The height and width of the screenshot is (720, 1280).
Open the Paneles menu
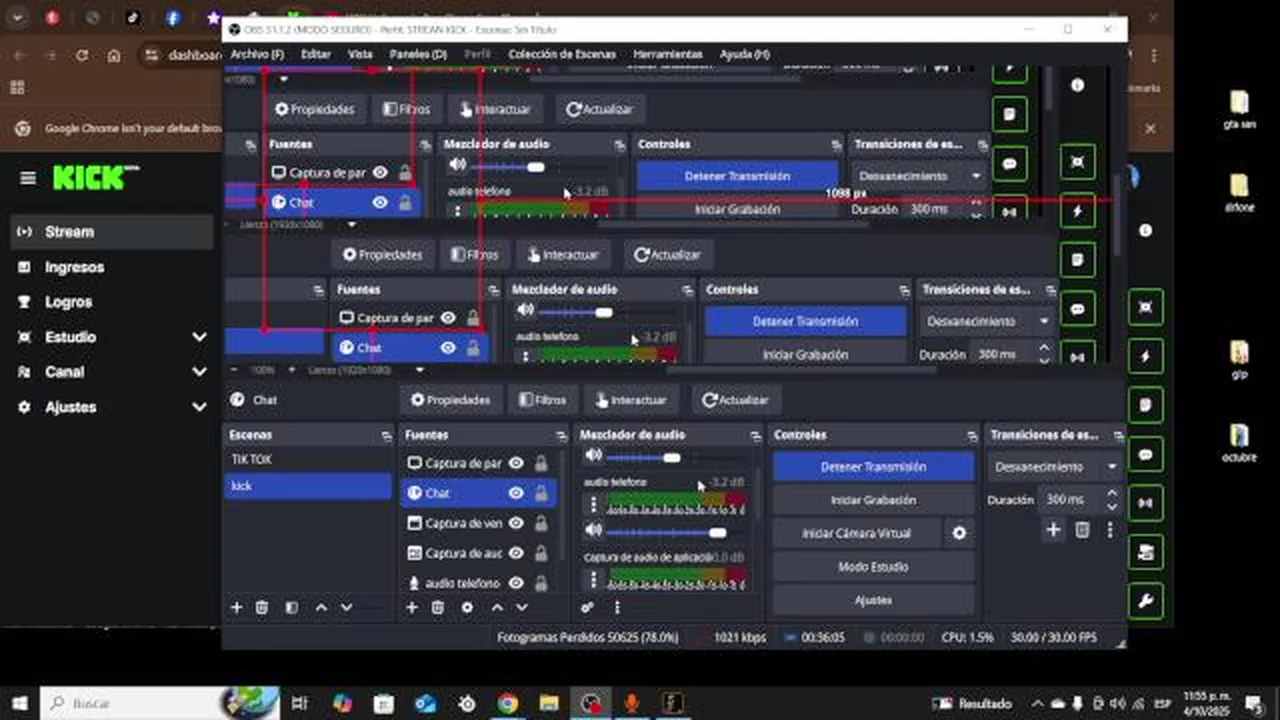tap(418, 54)
